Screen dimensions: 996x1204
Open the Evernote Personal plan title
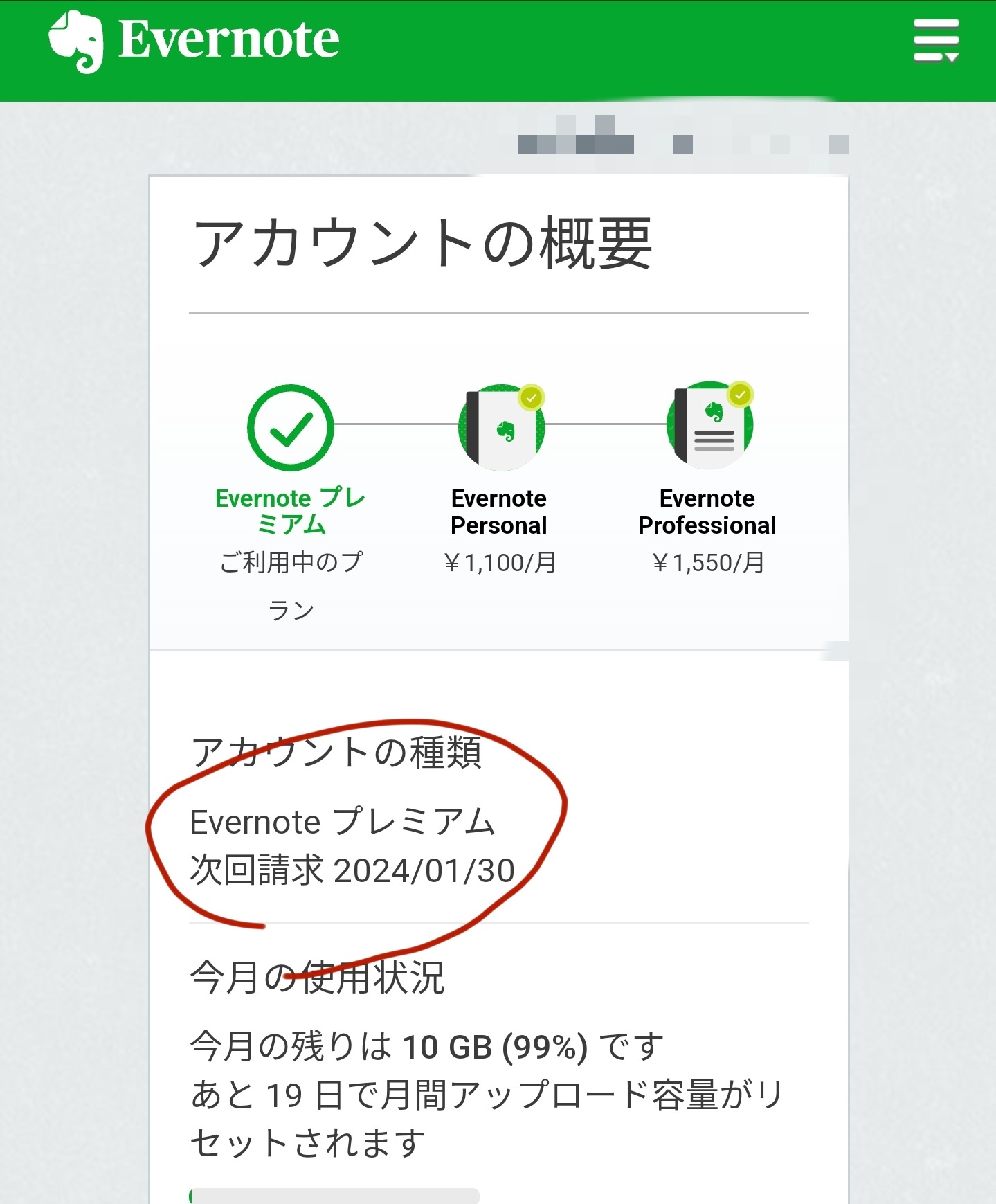coord(499,512)
